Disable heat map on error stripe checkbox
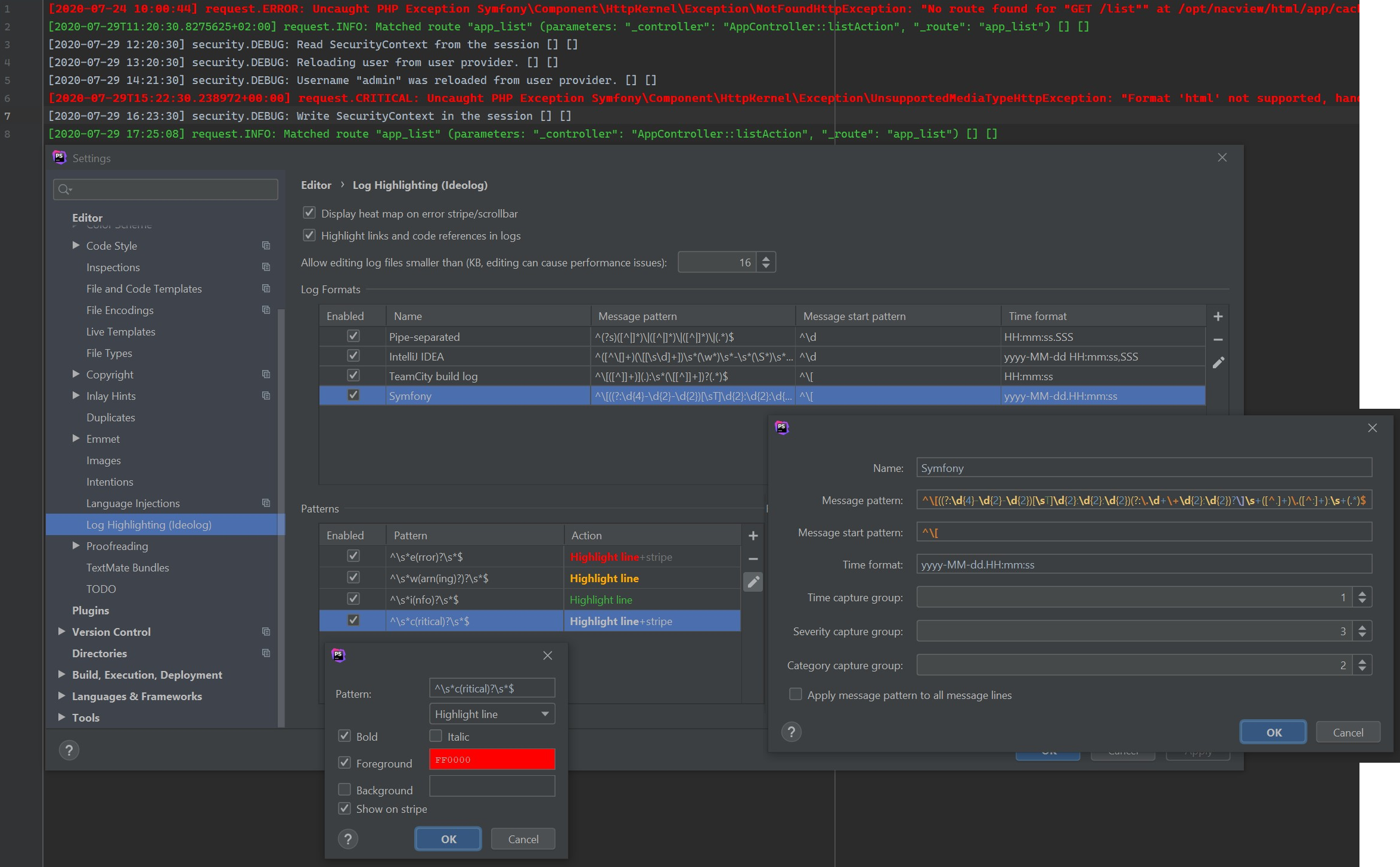The height and width of the screenshot is (867, 1400). tap(309, 213)
